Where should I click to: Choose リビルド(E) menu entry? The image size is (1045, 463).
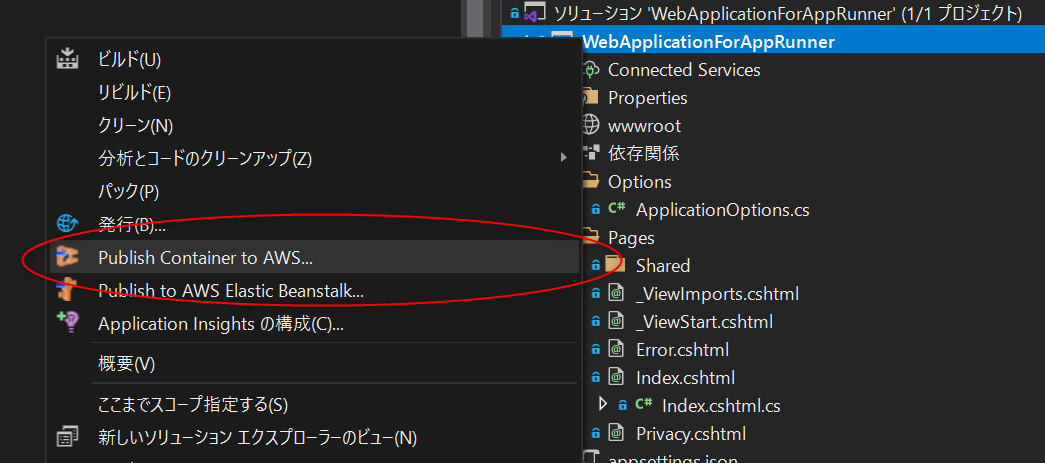point(314,93)
